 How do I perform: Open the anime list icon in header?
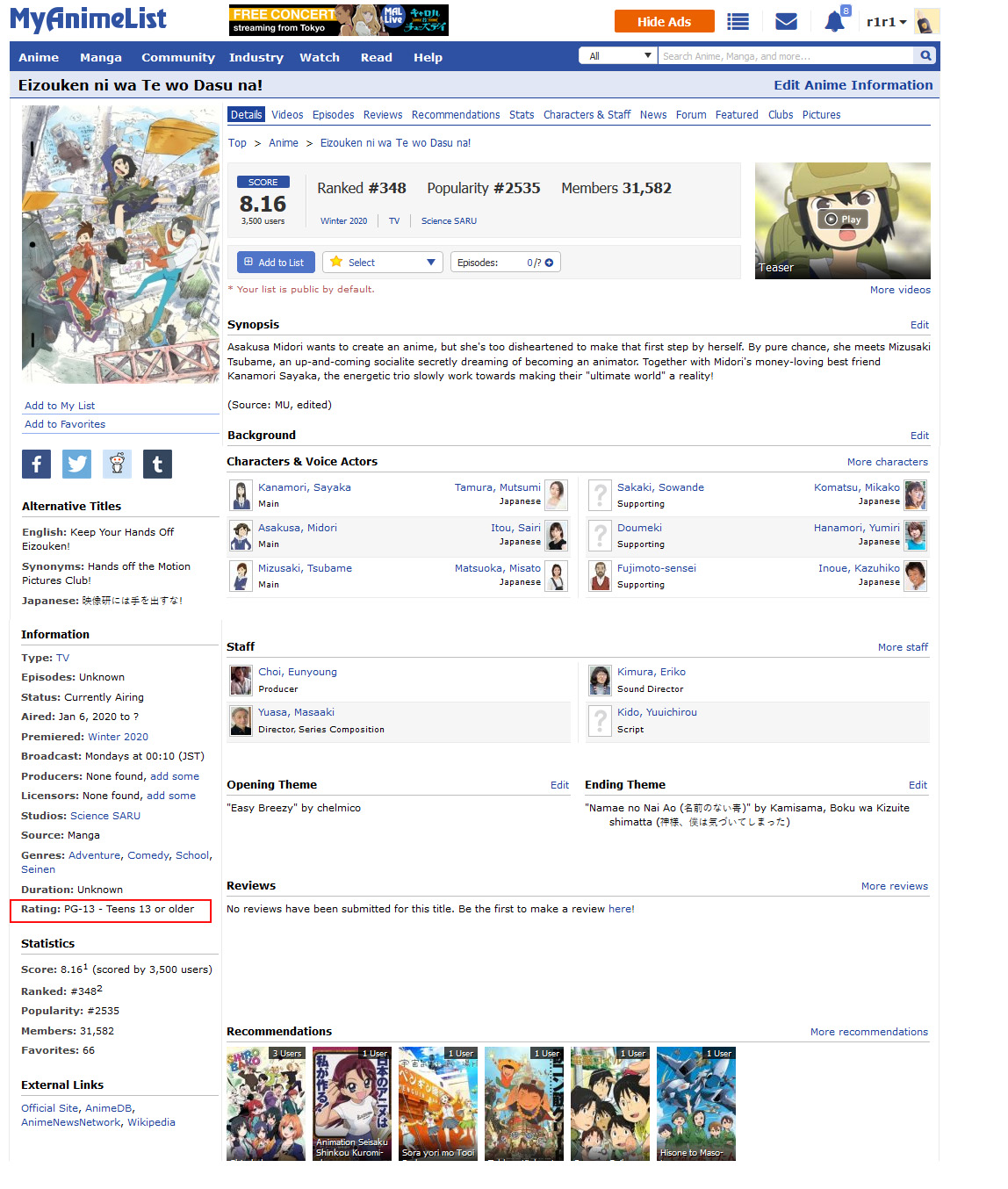(738, 22)
